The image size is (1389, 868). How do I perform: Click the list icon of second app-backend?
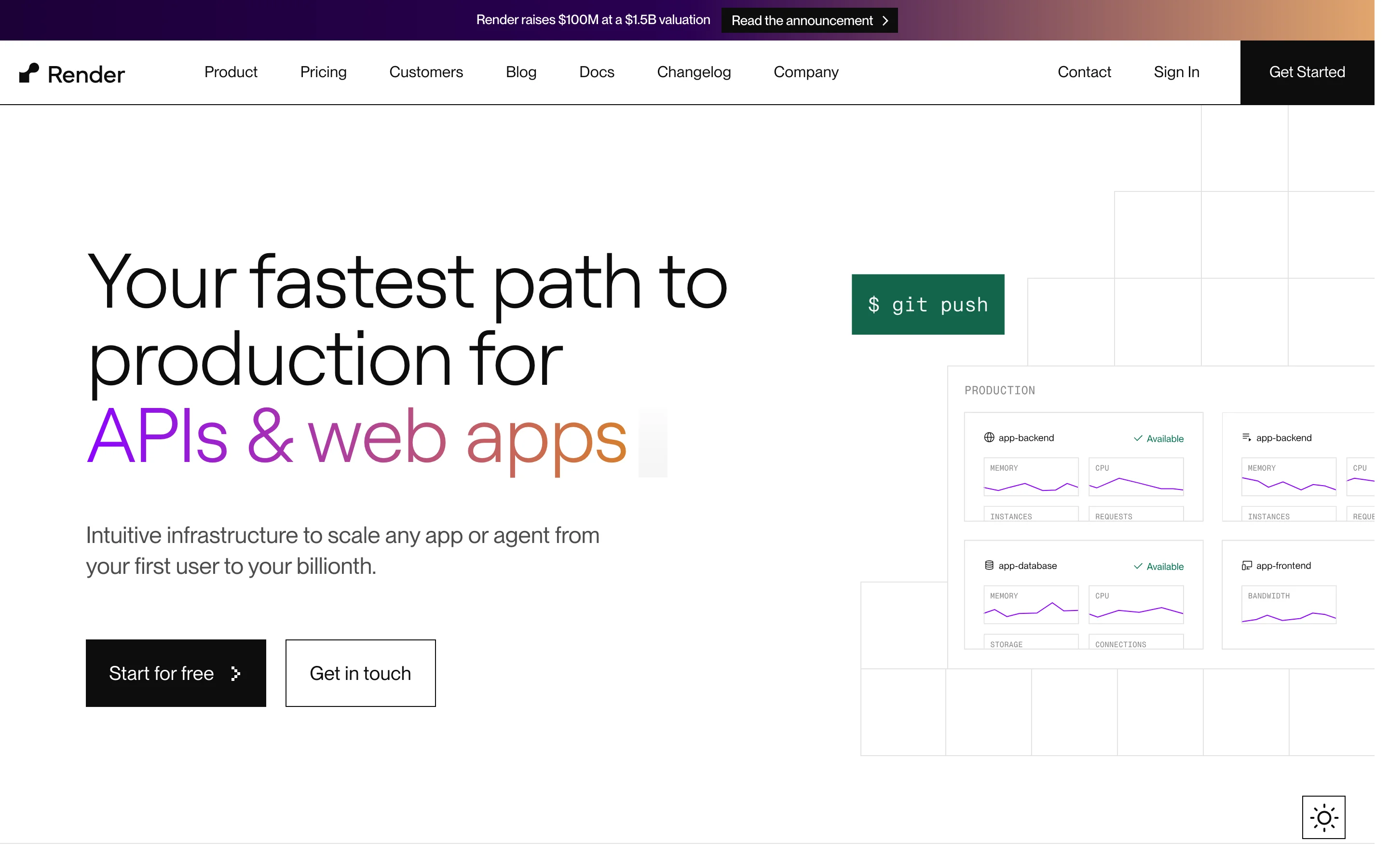(x=1247, y=437)
